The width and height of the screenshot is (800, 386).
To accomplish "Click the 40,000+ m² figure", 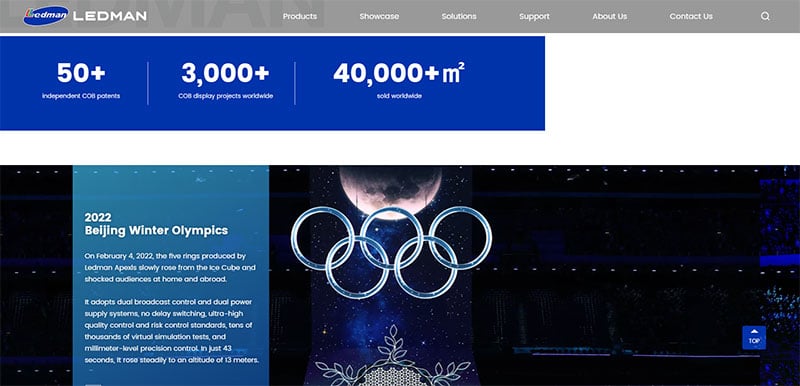I will tap(399, 73).
